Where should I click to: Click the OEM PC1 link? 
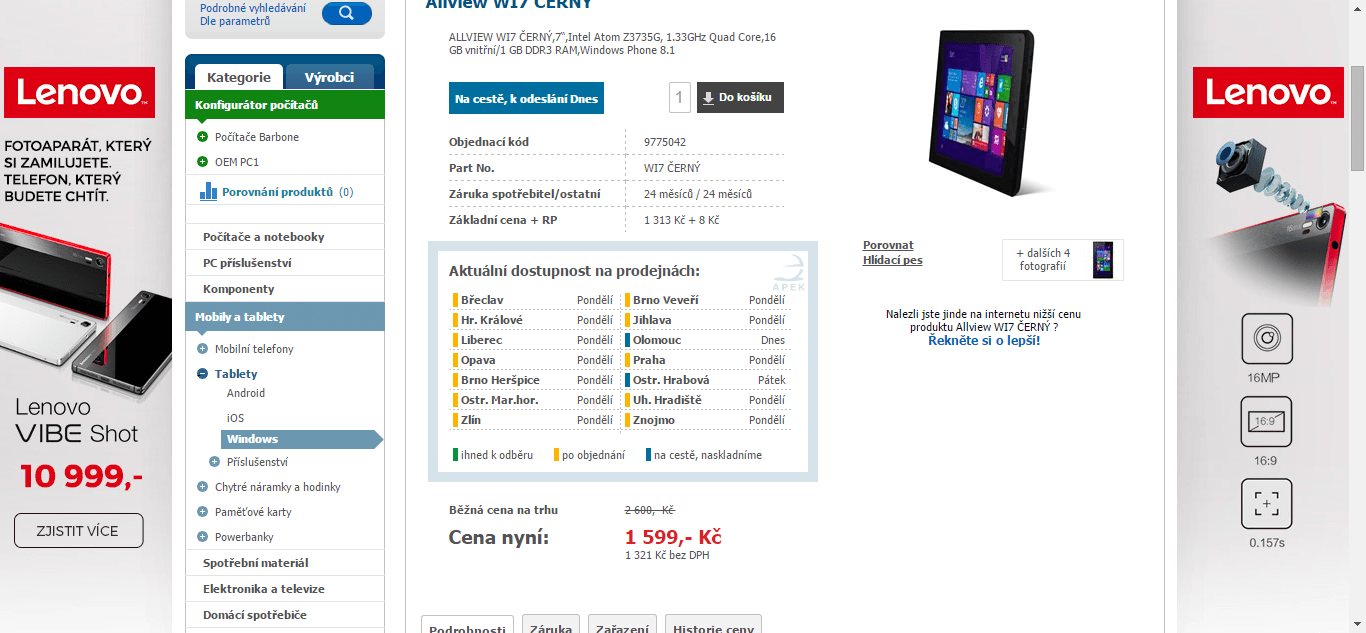click(x=237, y=162)
